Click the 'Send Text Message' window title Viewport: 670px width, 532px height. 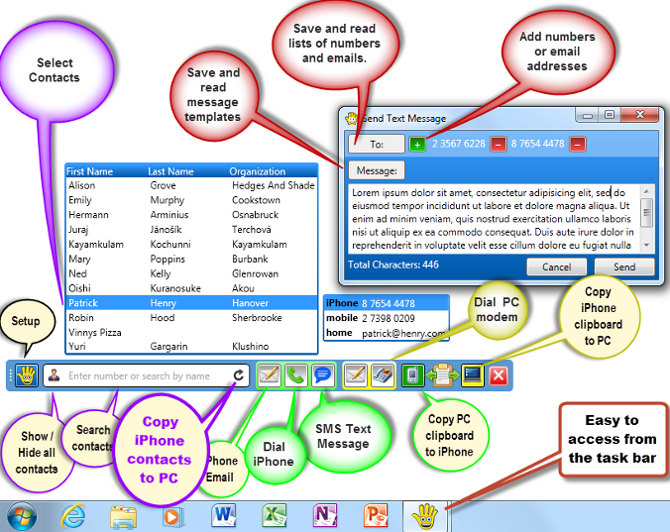click(x=404, y=118)
